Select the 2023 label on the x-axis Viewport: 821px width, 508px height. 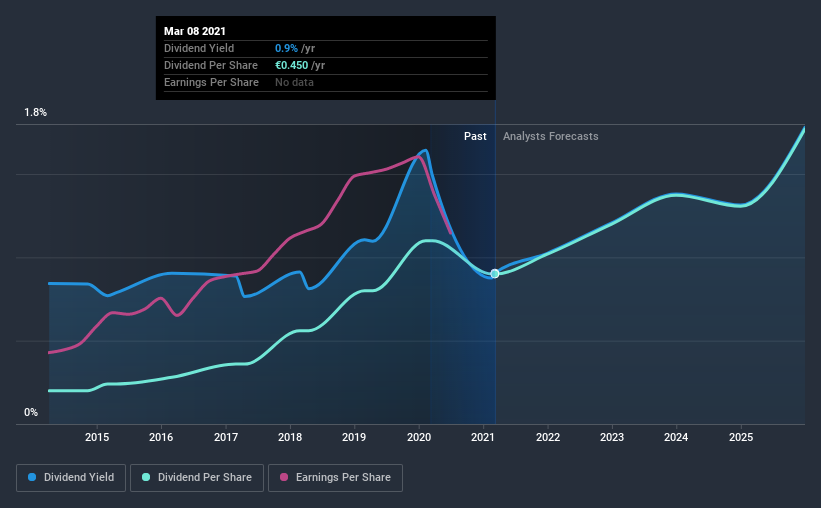(612, 437)
